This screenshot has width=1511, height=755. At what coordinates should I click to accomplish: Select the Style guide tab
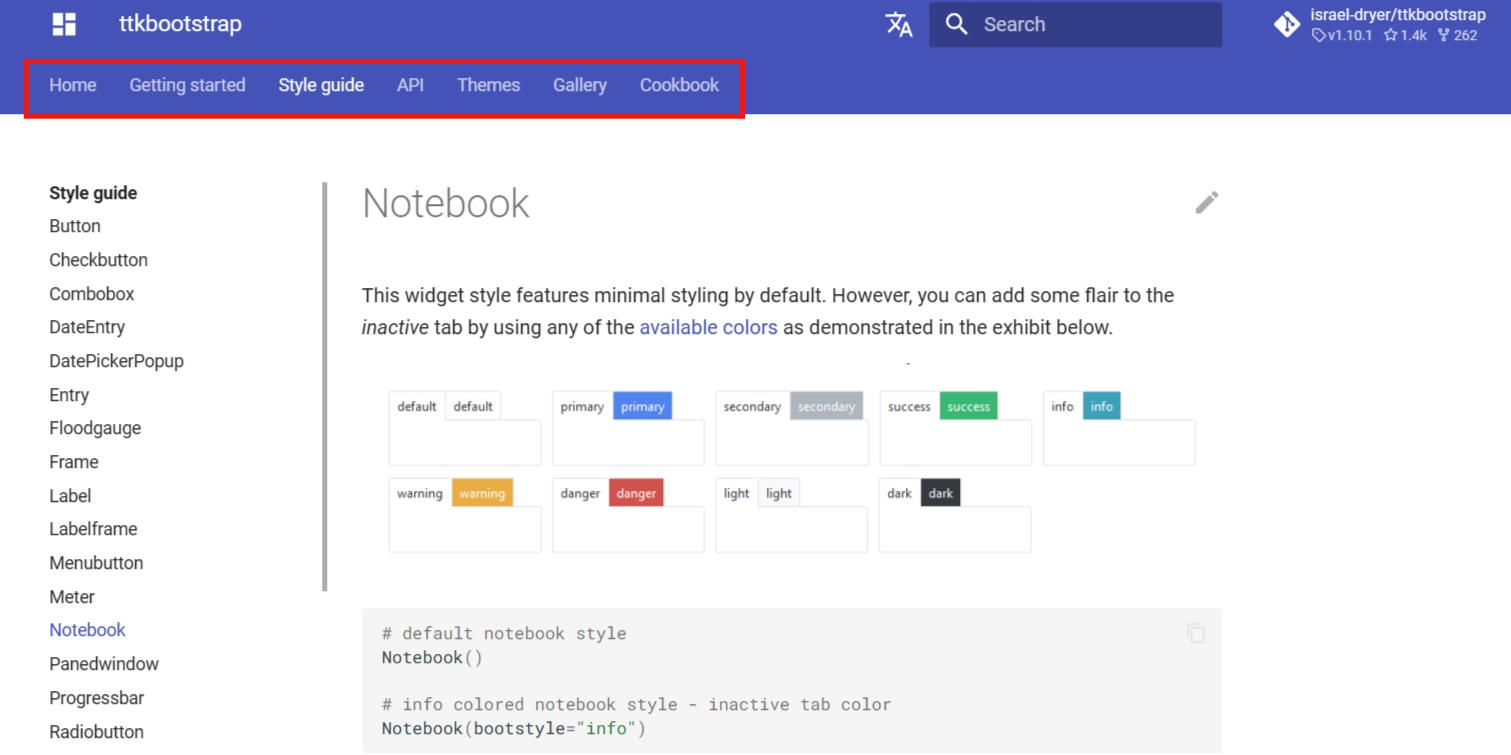coord(321,85)
